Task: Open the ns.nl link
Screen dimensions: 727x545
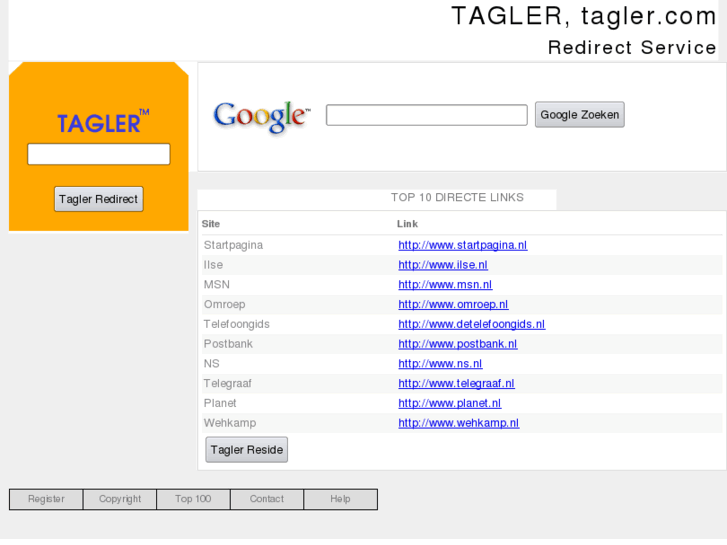Action: coord(440,364)
